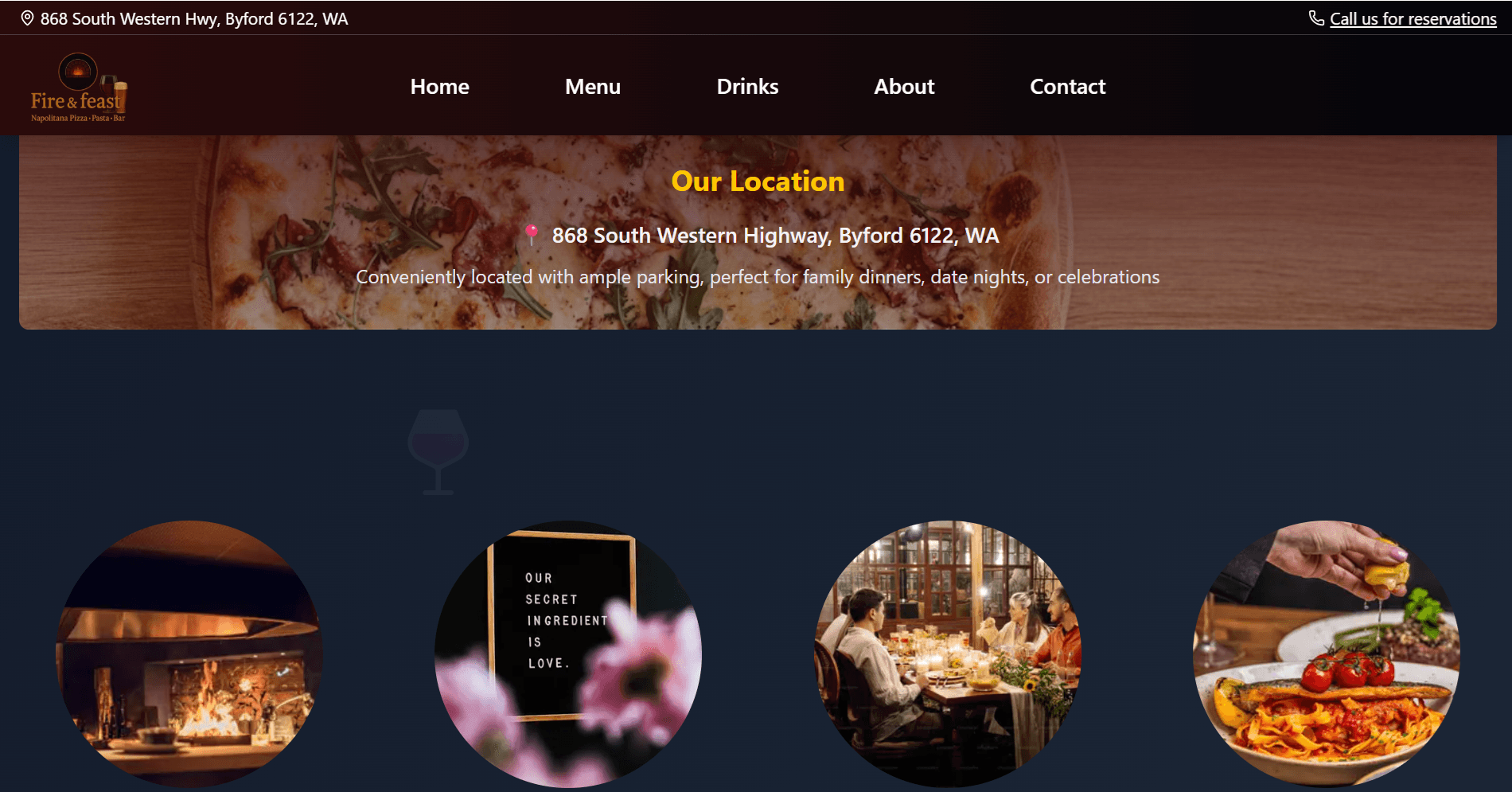The width and height of the screenshot is (1512, 792).
Task: Click the Call us for reservations link
Action: click(x=1413, y=19)
